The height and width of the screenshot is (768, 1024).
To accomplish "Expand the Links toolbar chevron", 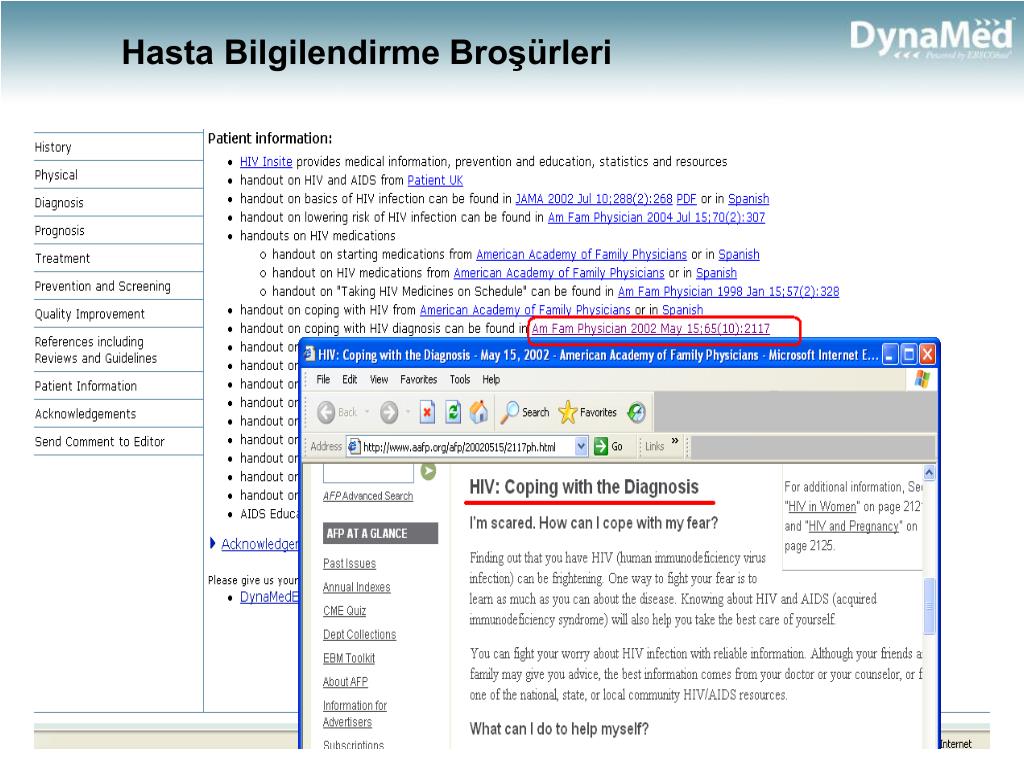I will [675, 441].
